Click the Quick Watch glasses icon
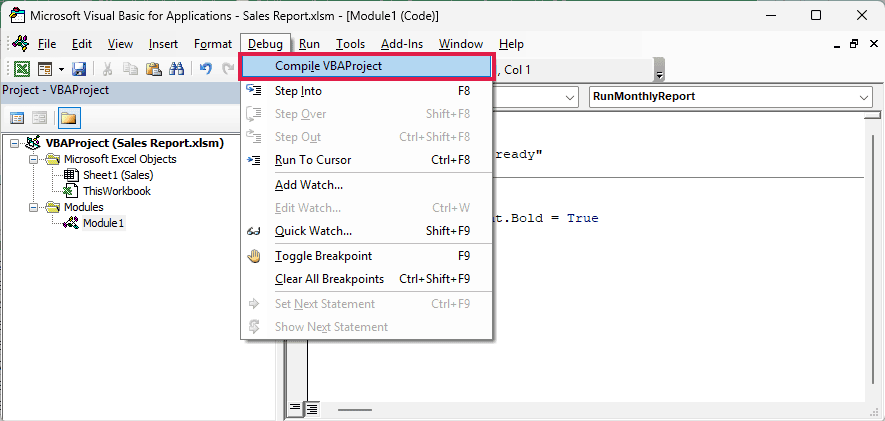885x421 pixels. coord(254,231)
